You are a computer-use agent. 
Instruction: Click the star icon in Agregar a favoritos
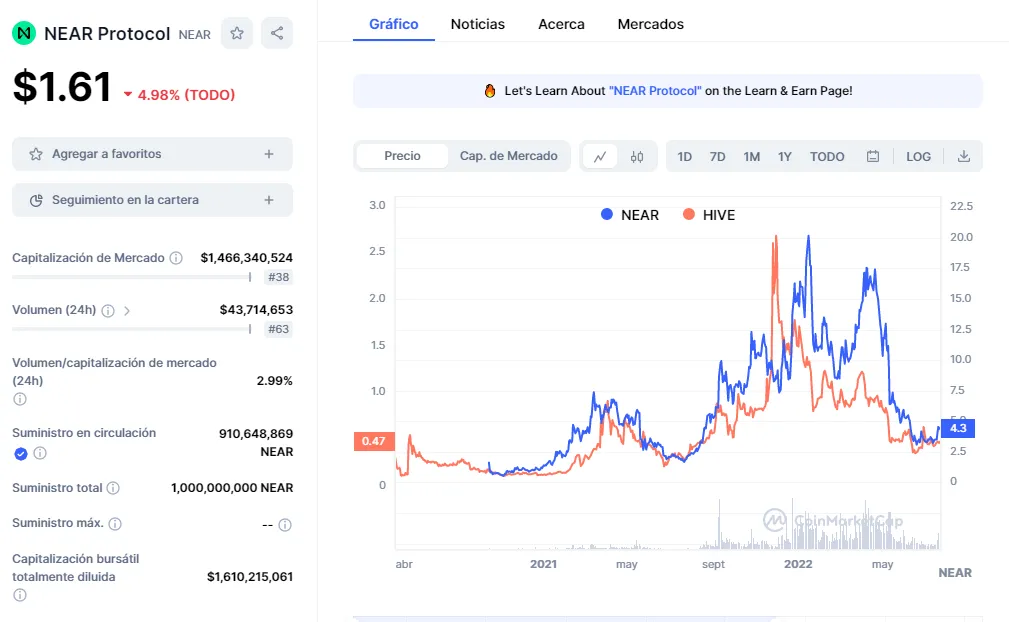(36, 154)
